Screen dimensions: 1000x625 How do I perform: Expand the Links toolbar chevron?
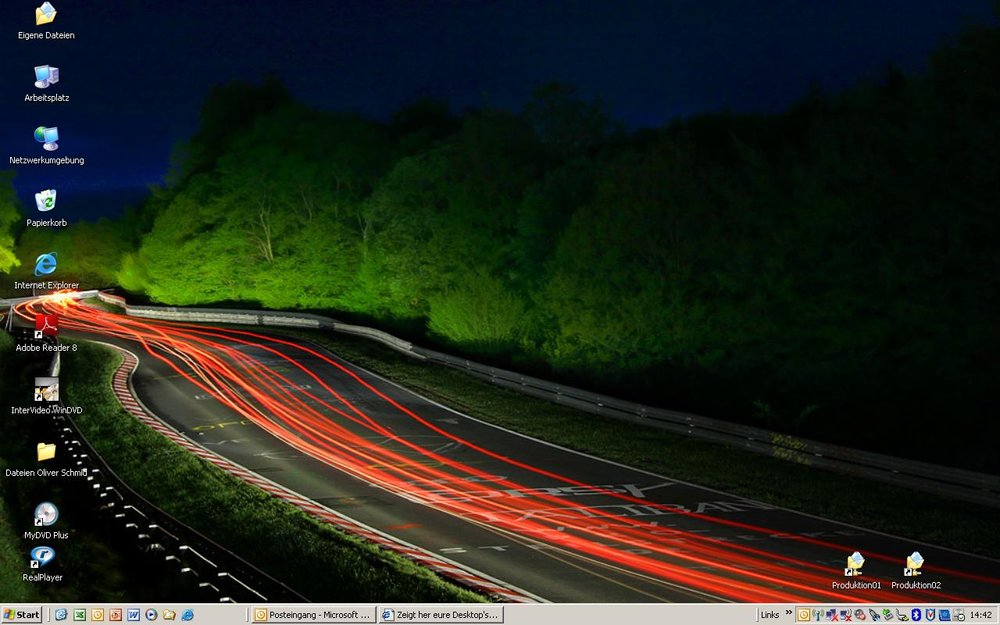point(789,615)
